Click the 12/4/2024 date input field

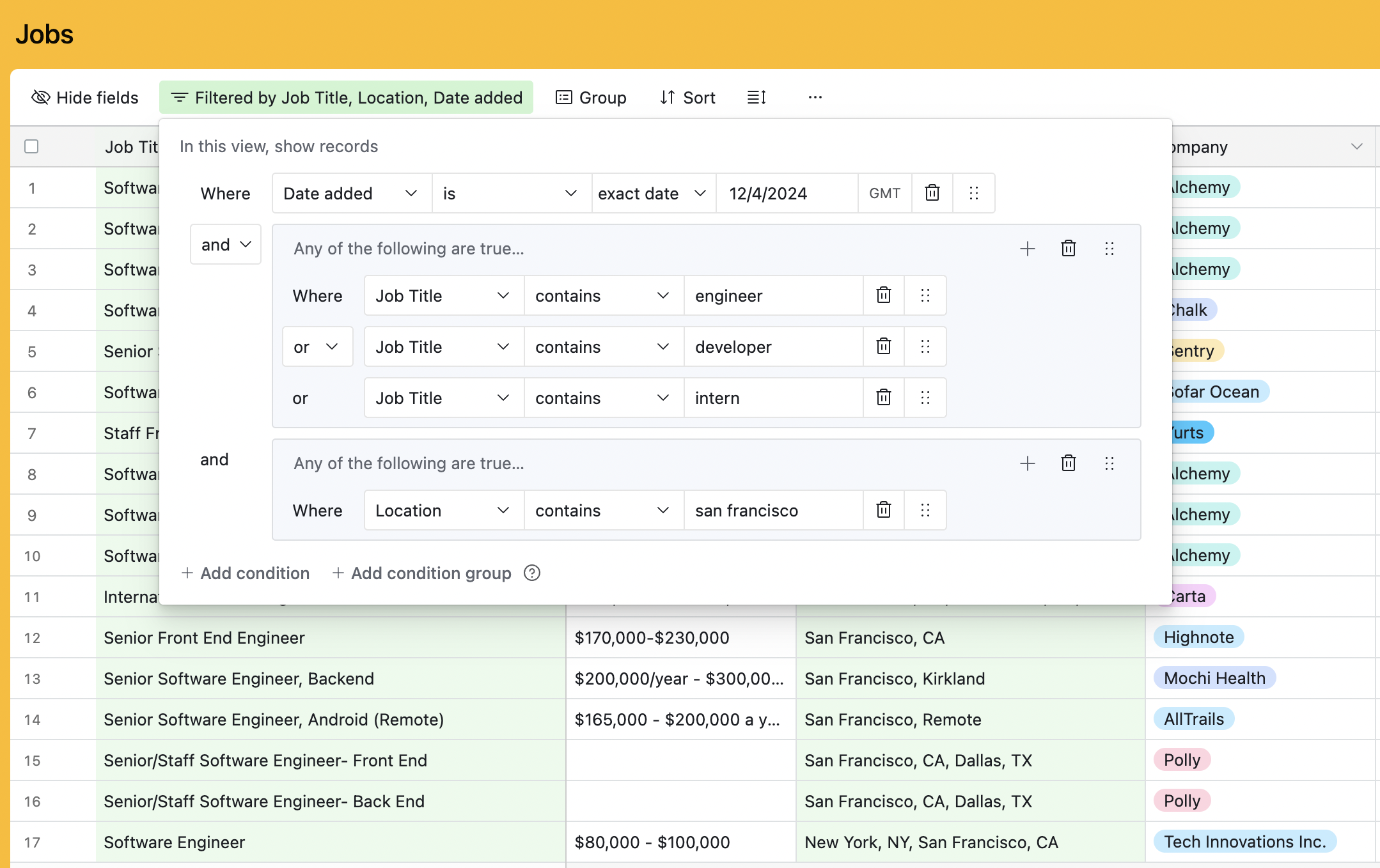pos(786,193)
